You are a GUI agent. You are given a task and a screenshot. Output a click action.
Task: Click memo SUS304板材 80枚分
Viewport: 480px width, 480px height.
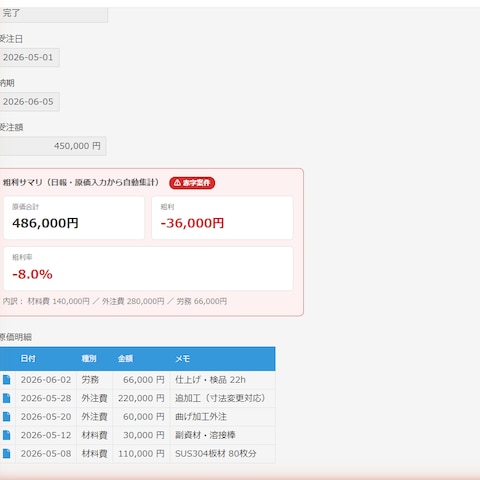[x=216, y=453]
